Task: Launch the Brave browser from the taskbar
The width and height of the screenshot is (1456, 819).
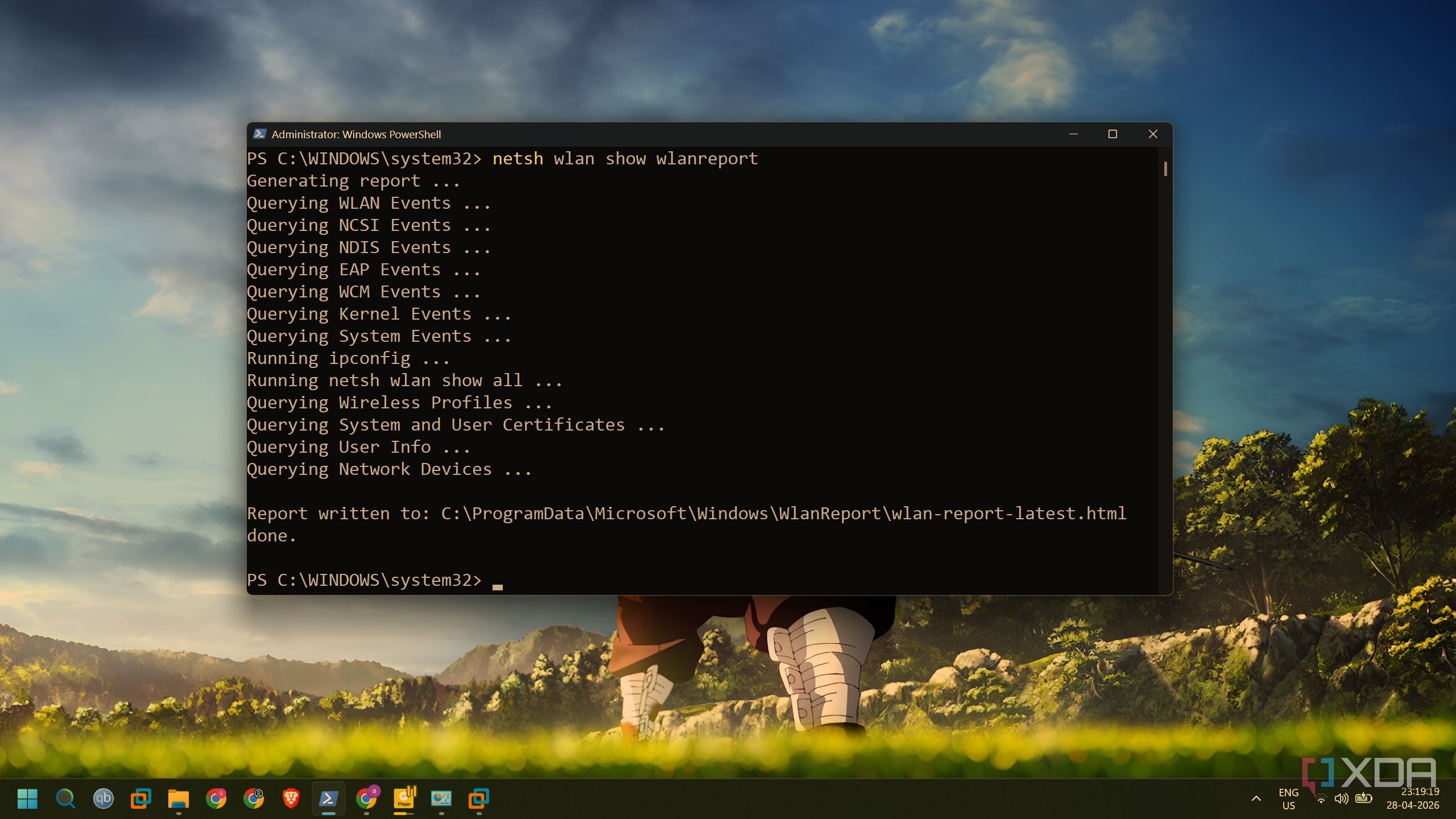Action: [291, 799]
